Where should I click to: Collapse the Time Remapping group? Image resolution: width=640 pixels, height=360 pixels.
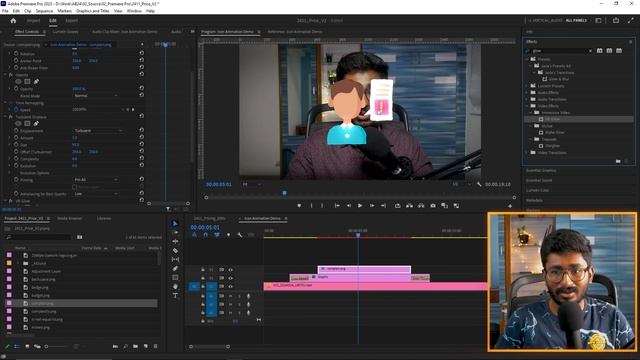(6, 103)
